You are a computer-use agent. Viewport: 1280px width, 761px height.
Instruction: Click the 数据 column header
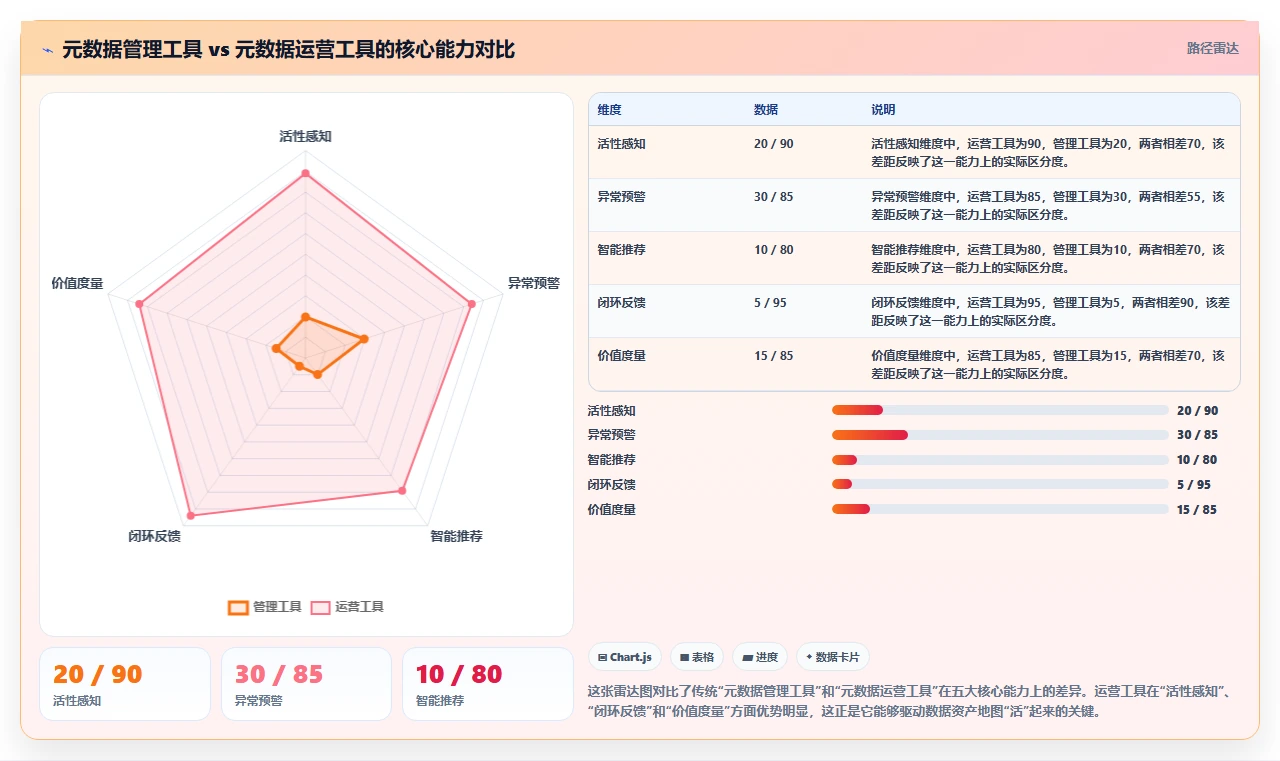pos(766,110)
